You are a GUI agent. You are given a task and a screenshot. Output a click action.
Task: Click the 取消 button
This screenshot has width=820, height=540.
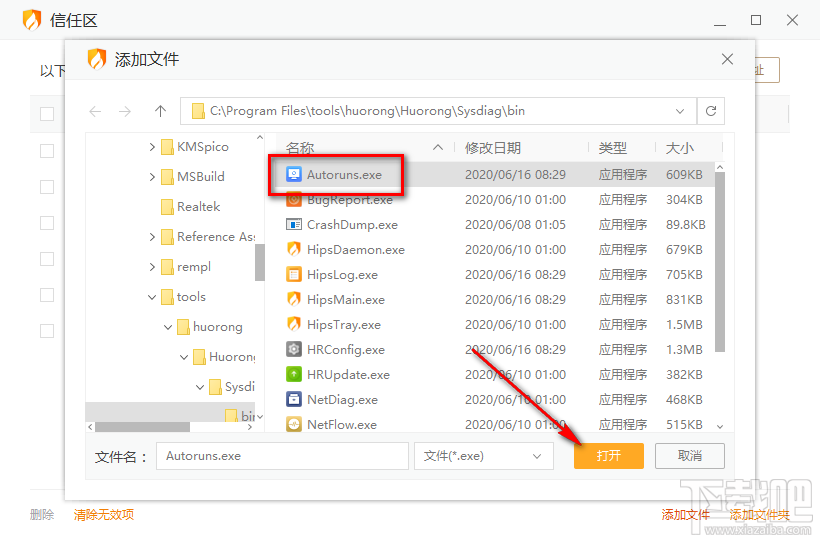[x=690, y=456]
